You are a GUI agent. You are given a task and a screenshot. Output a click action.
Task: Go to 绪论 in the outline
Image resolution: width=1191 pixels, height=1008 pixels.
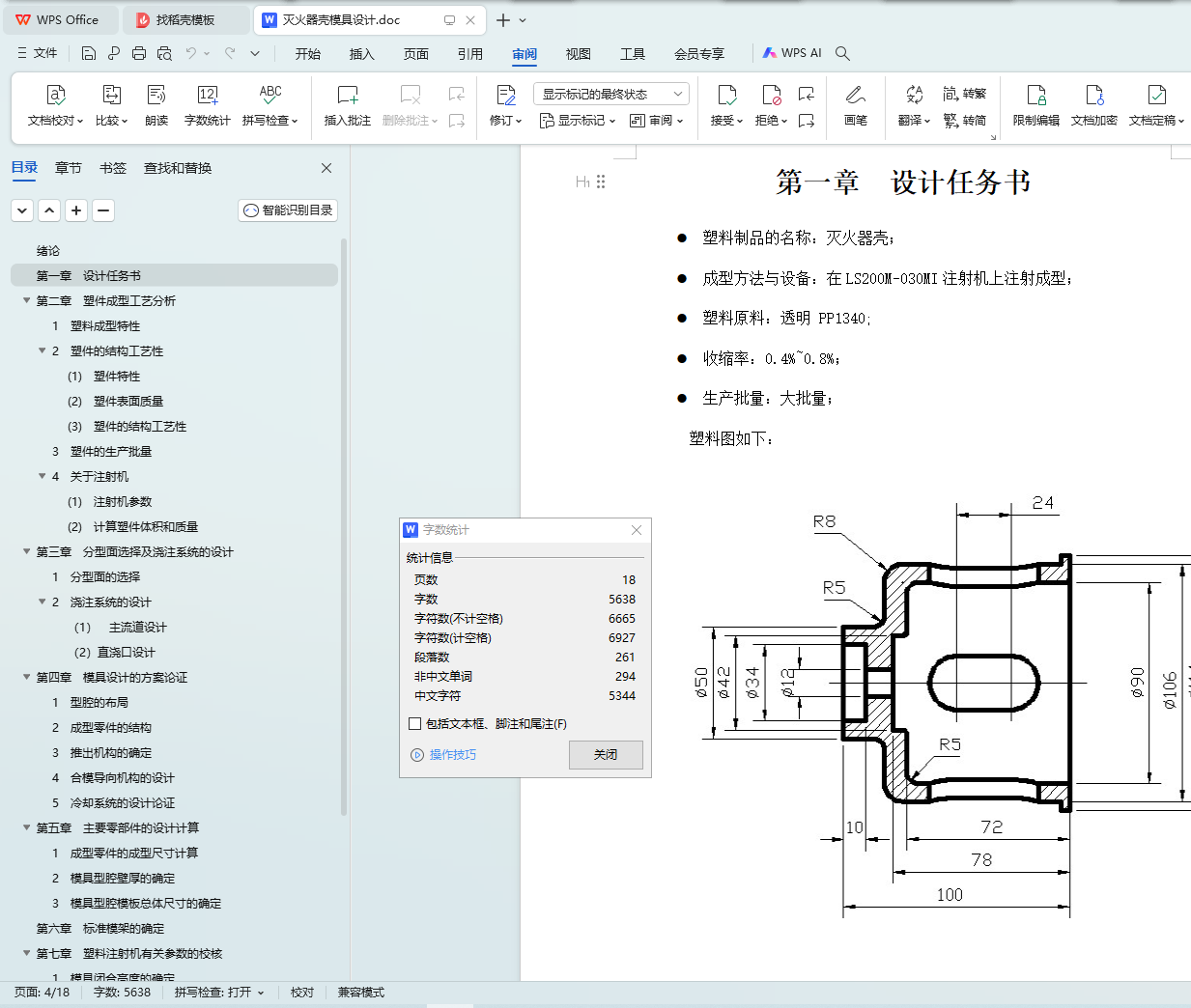tap(48, 250)
